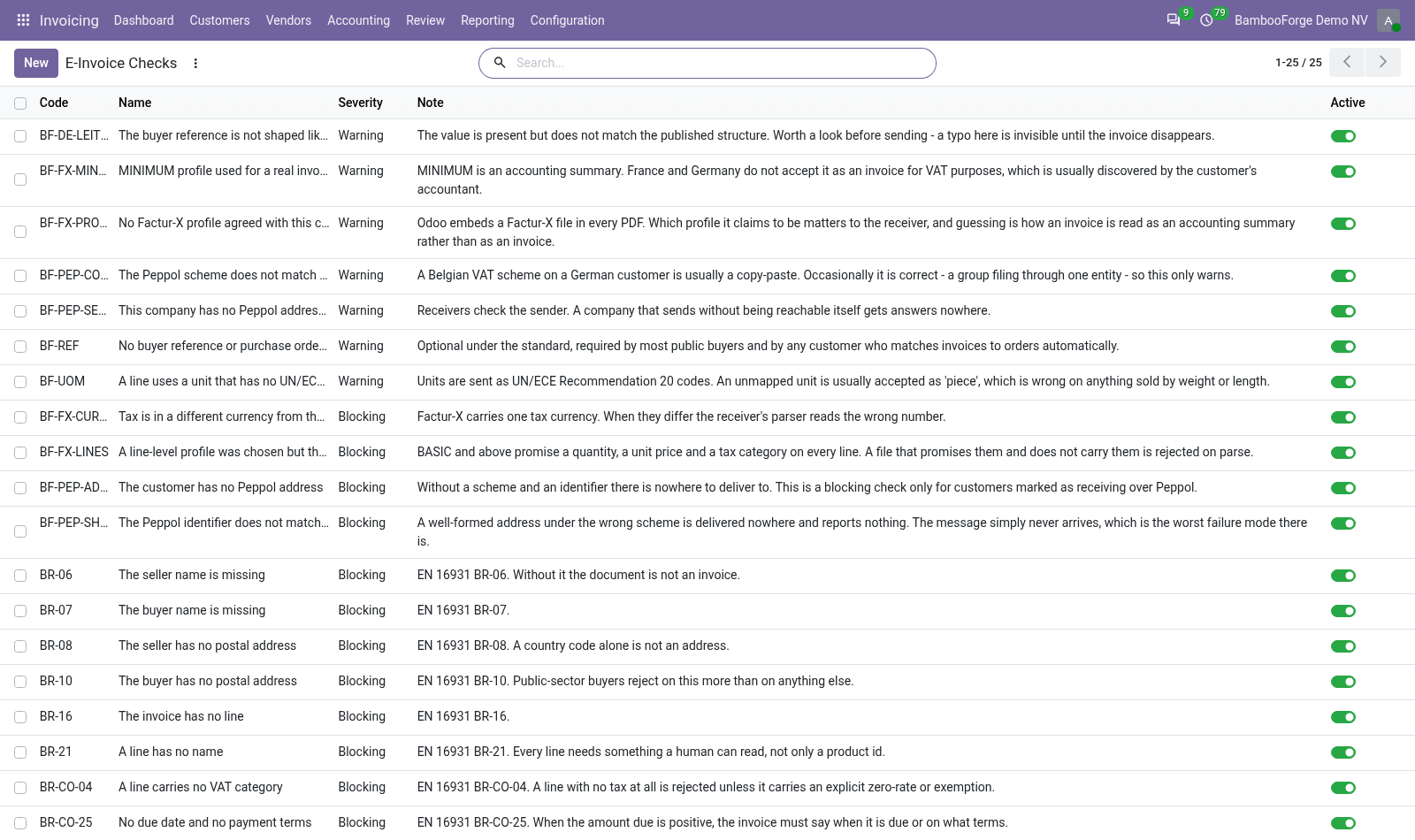Open 'A line has no name' row
The image size is (1415, 840).
[x=171, y=752]
